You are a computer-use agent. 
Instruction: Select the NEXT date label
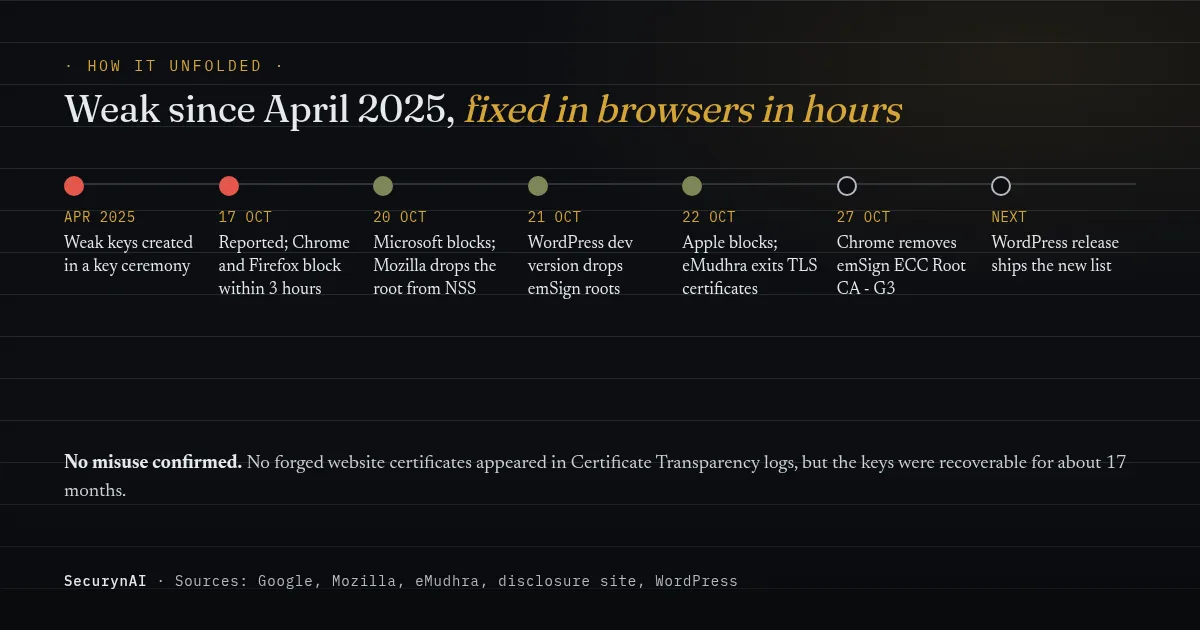(1009, 217)
